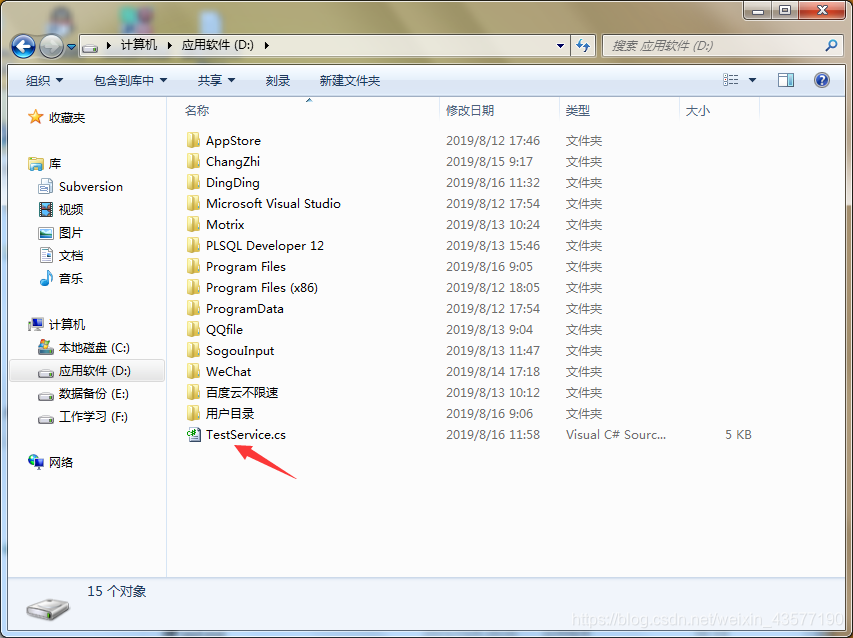Image resolution: width=853 pixels, height=638 pixels.
Task: Open the 组织 menu
Action: [45, 80]
